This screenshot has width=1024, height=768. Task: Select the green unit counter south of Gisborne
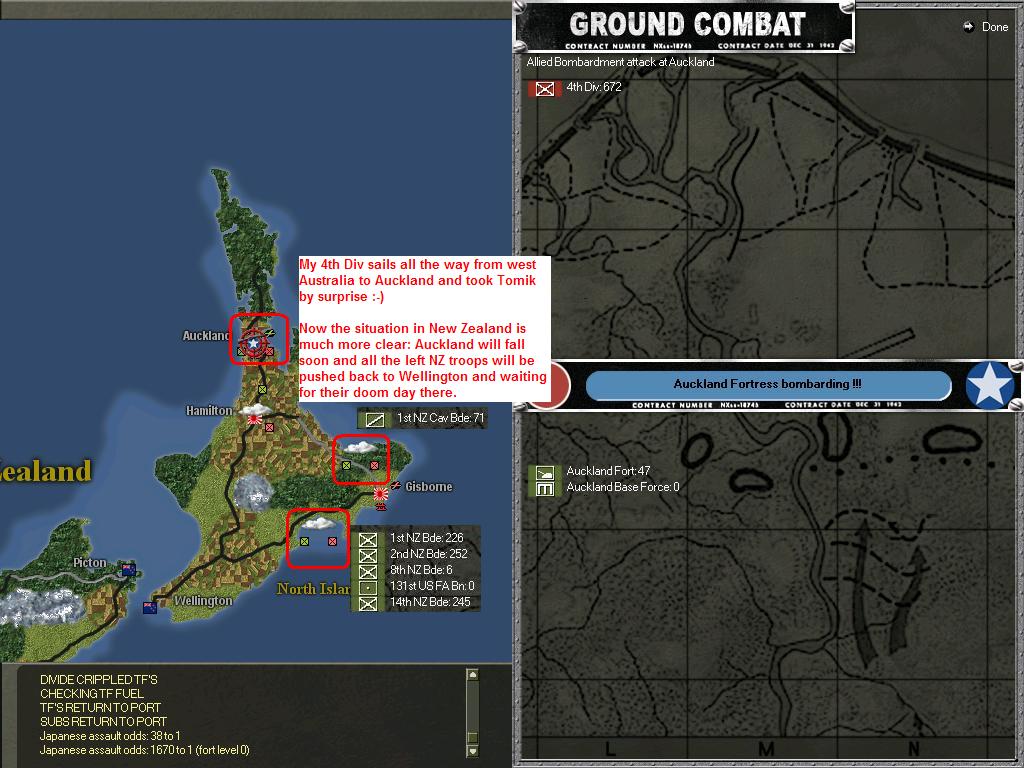coord(305,540)
